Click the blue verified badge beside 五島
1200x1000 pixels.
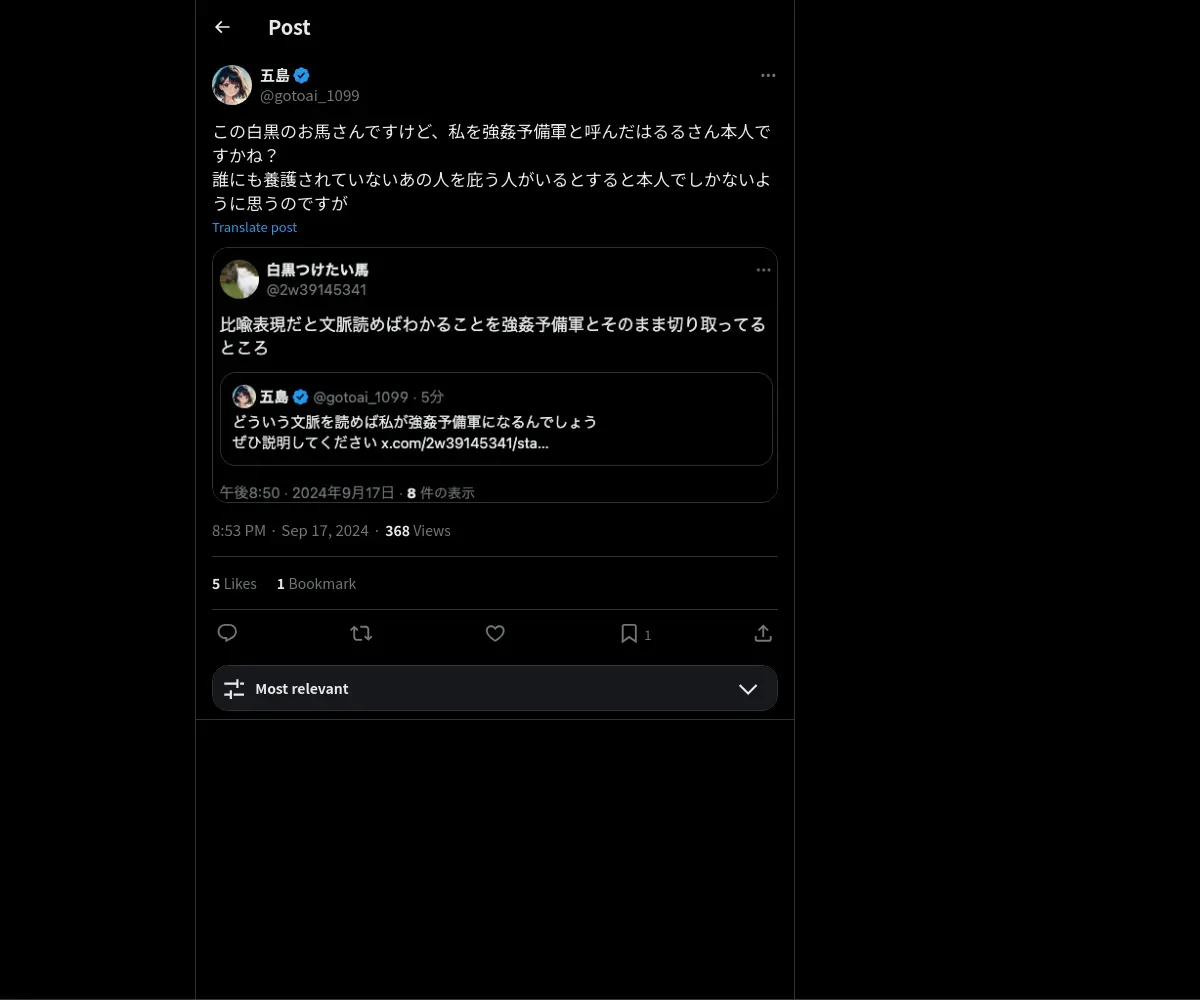pyautogui.click(x=301, y=75)
